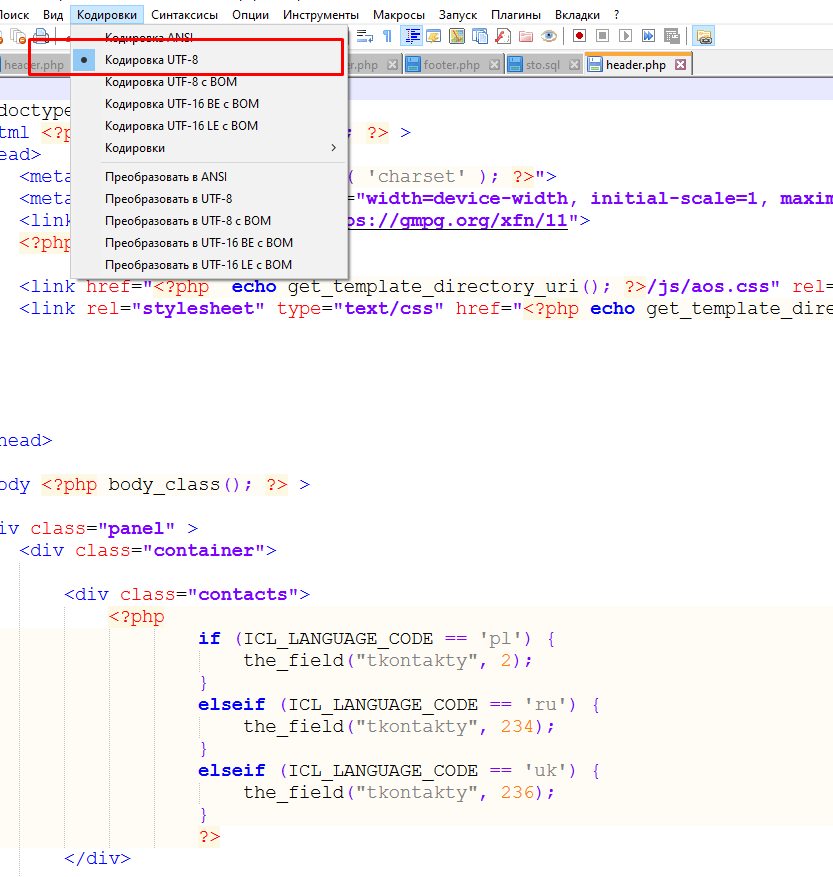The height and width of the screenshot is (877, 833).
Task: Select the active header.php tab
Action: pos(636,65)
